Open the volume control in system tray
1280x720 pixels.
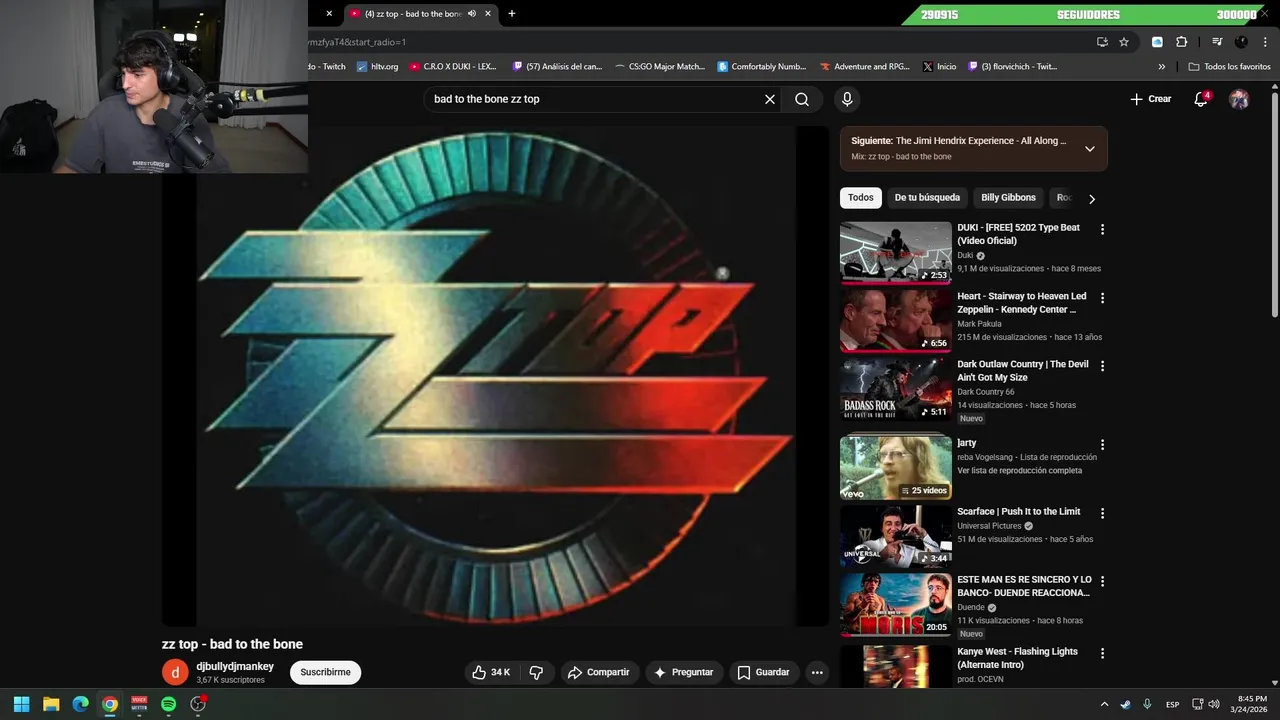(x=1214, y=704)
